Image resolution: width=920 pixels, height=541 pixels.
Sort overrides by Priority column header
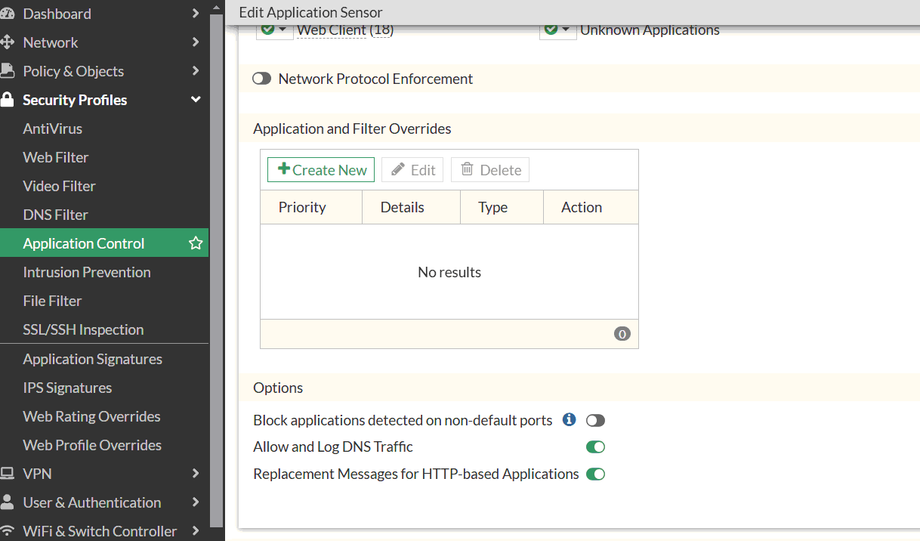[303, 207]
